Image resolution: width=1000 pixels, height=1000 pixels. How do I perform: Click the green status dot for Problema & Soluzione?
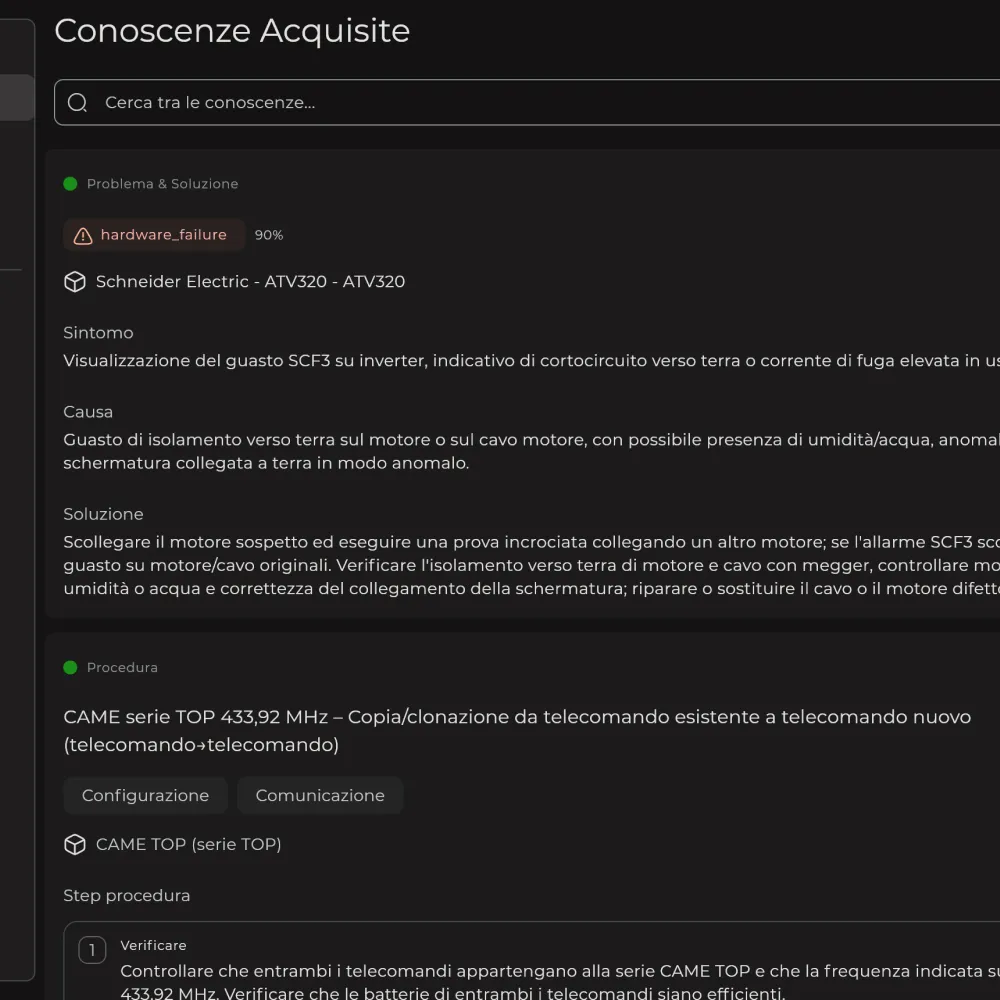pos(70,184)
